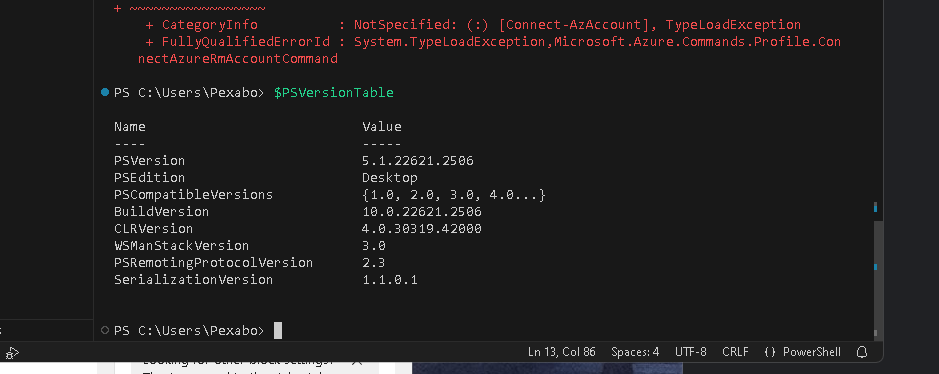
Task: Click the SerializationVersion name
Action: [193, 279]
